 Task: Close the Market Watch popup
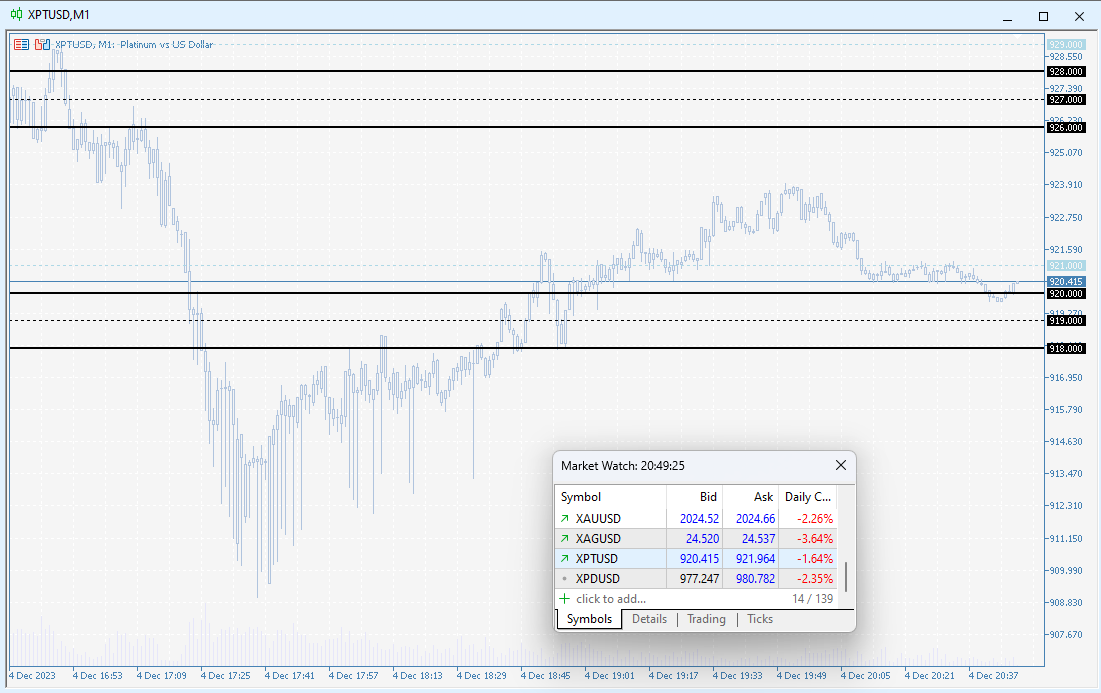pyautogui.click(x=841, y=465)
